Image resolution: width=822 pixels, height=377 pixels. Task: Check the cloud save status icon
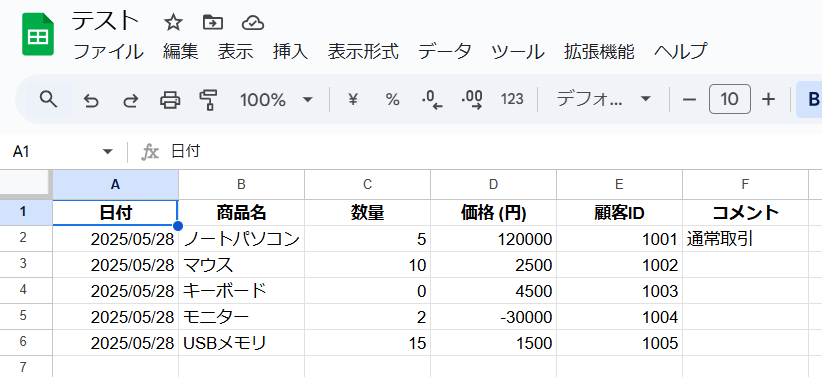tap(253, 23)
